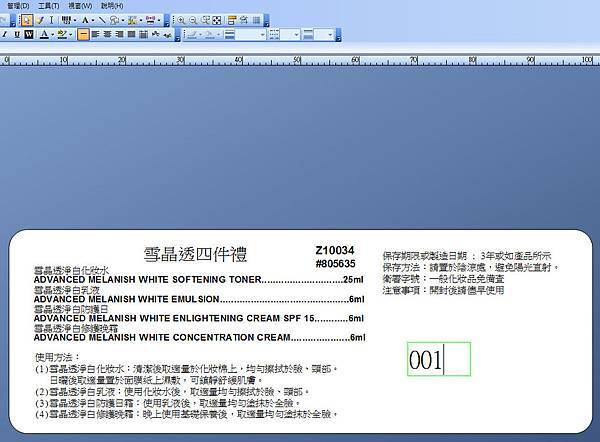600x442 pixels.
Task: Click the zoom in magnifier
Action: point(181,20)
